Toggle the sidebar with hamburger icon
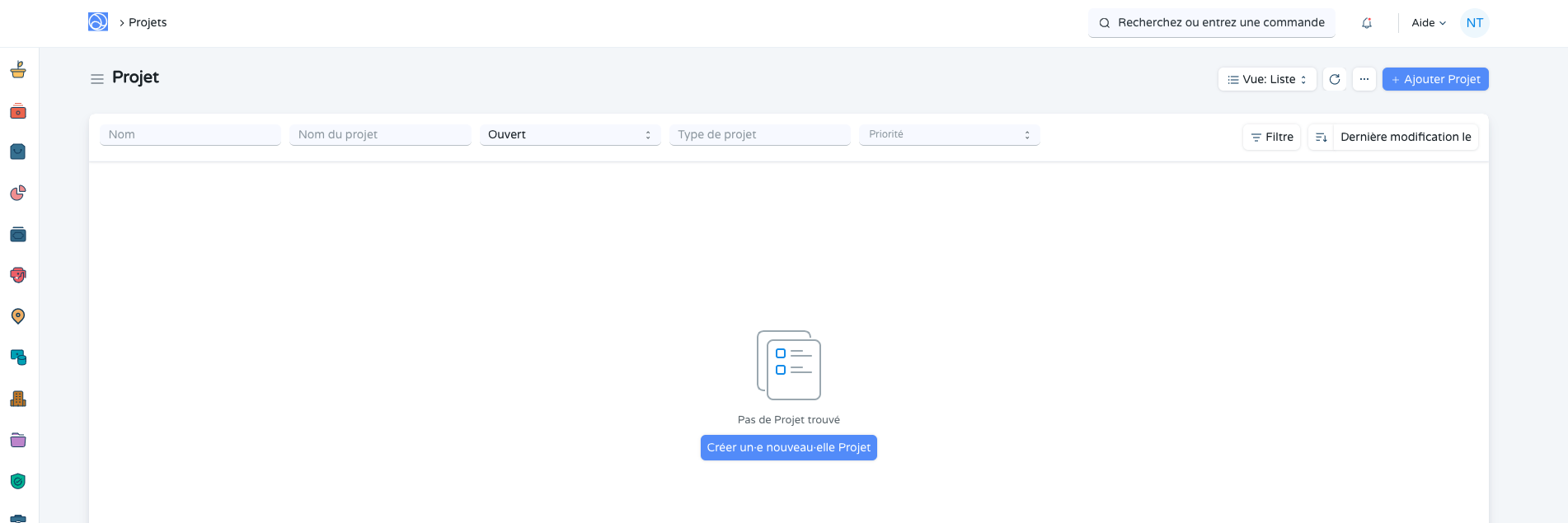The height and width of the screenshot is (523, 1568). tap(97, 79)
